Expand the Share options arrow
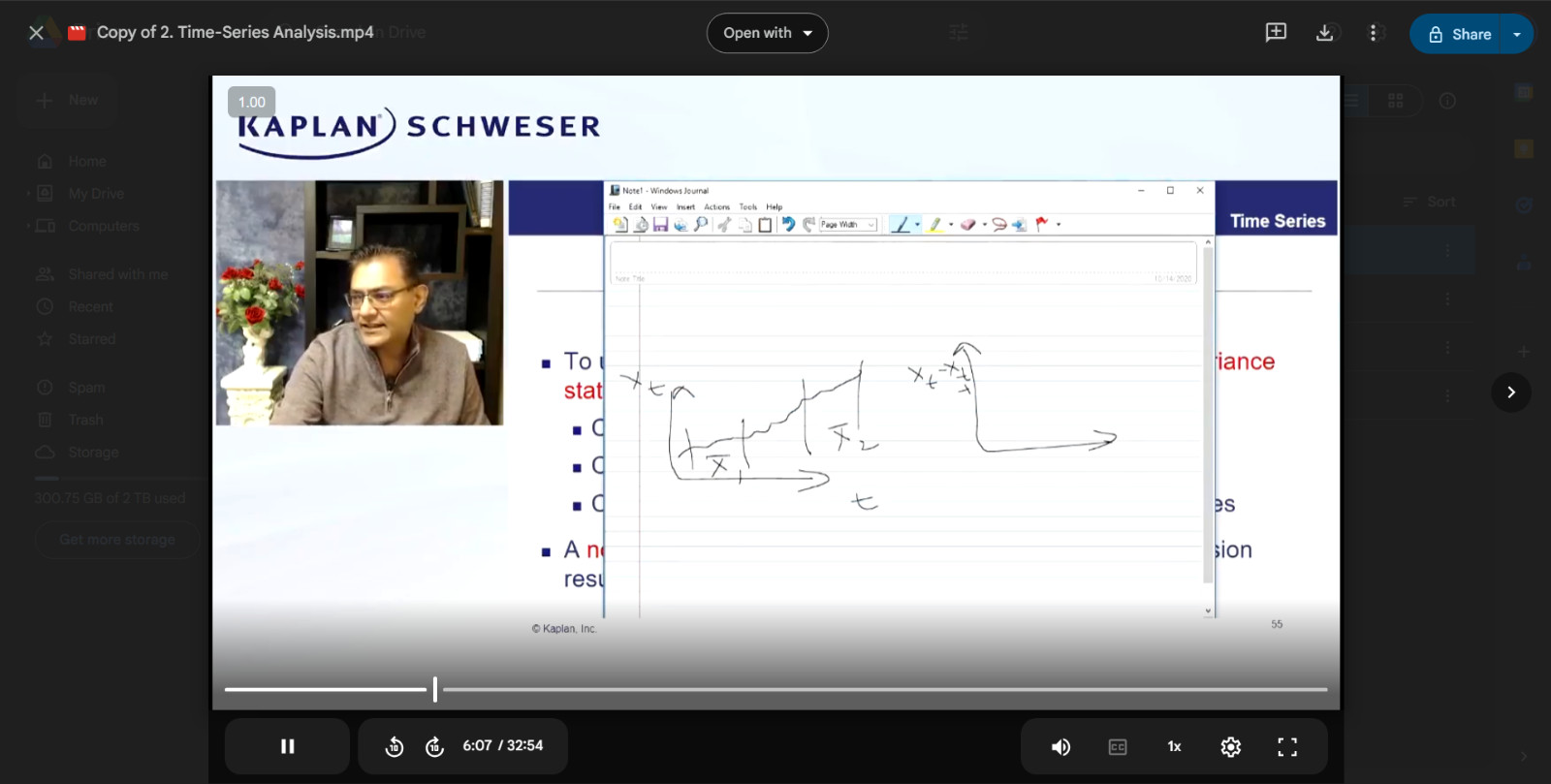The image size is (1551, 784). 1517,34
